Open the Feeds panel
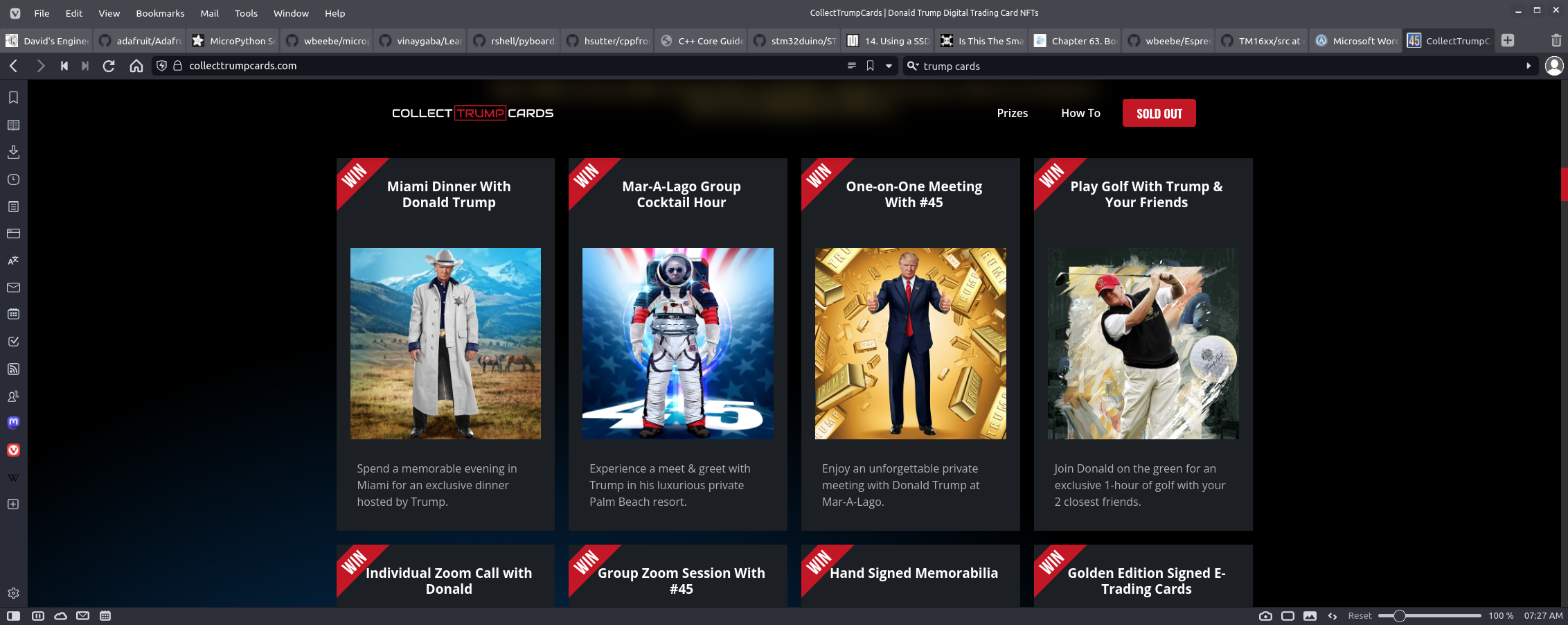Screen dimensions: 1568x625 pyautogui.click(x=13, y=369)
